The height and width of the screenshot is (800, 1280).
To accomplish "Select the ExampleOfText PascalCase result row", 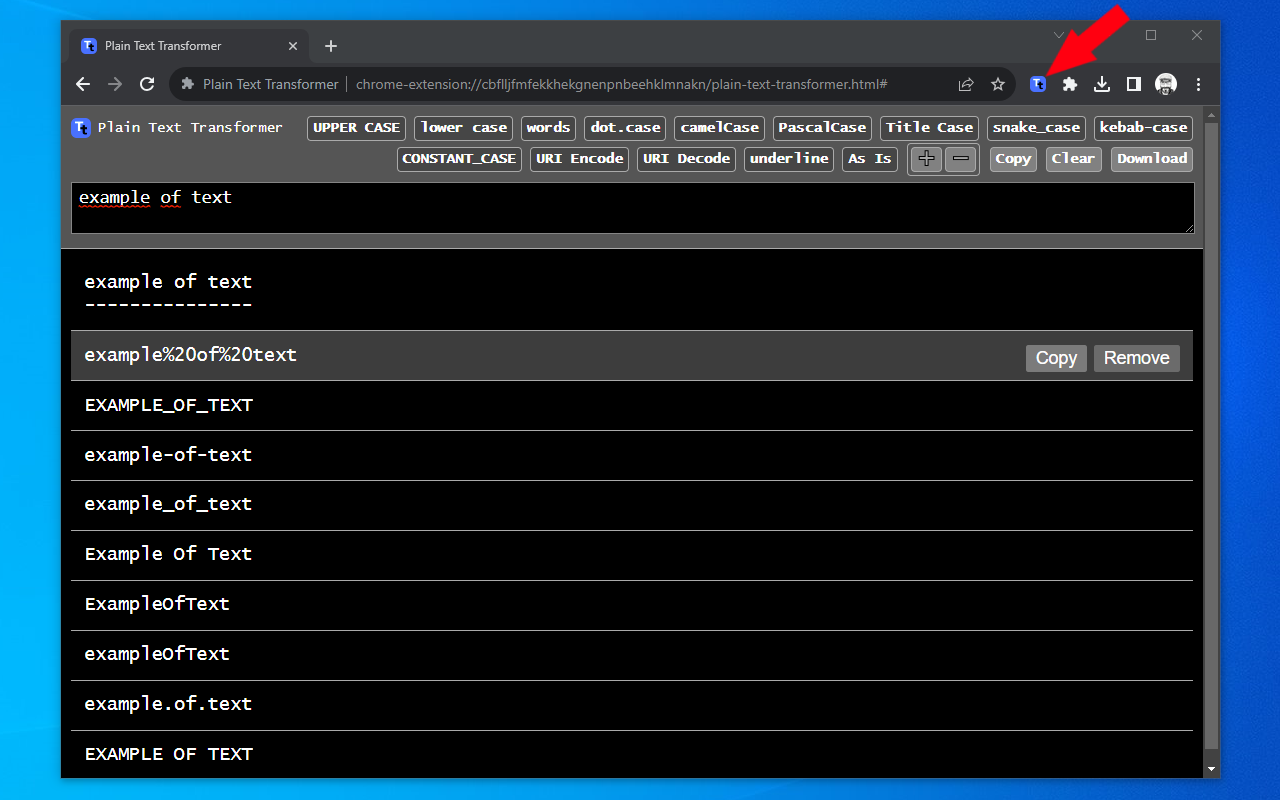I will click(632, 605).
